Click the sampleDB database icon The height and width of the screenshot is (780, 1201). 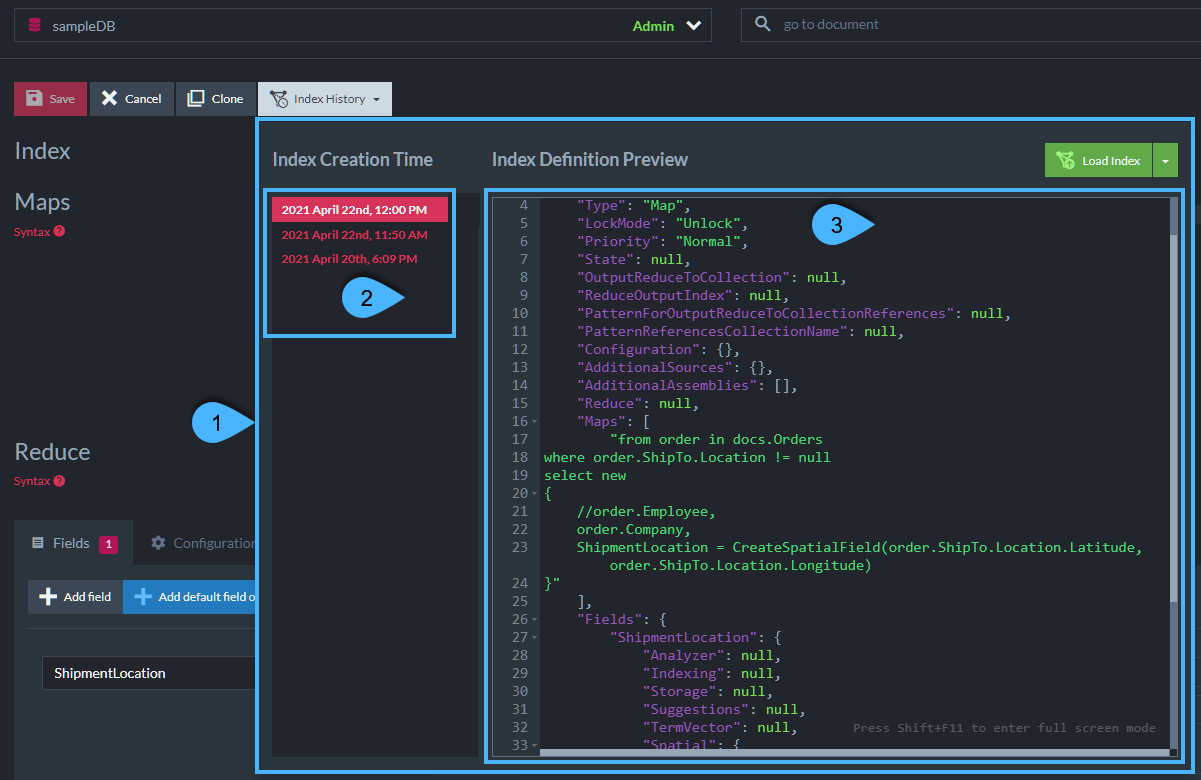point(35,25)
